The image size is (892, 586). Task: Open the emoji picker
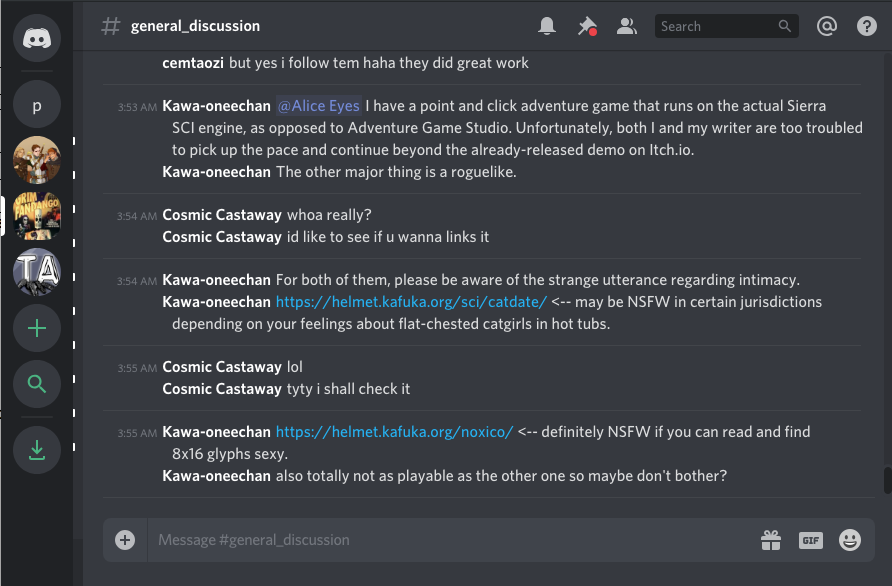849,539
